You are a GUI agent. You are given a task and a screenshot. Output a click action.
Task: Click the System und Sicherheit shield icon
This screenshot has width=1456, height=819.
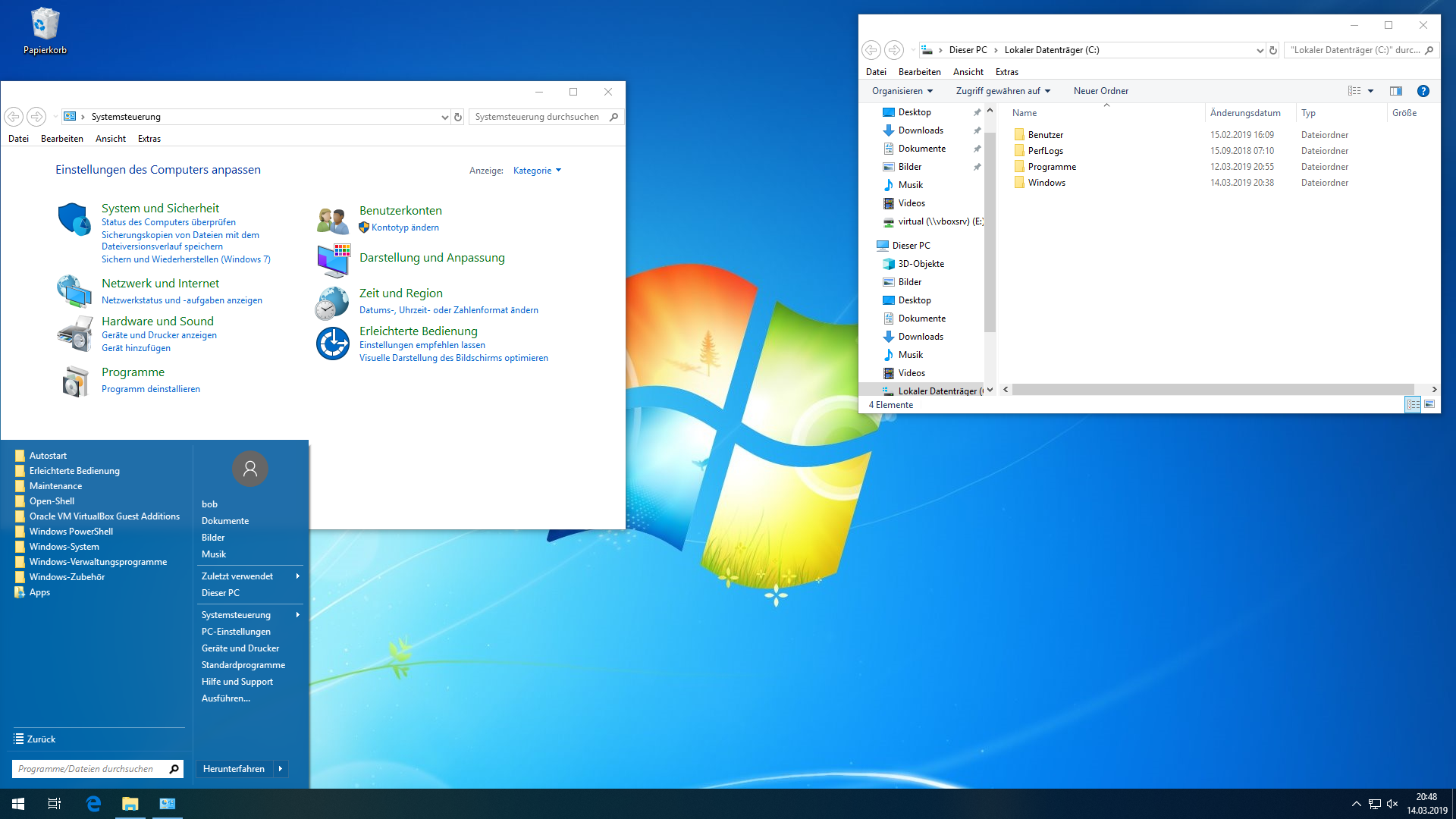[74, 219]
